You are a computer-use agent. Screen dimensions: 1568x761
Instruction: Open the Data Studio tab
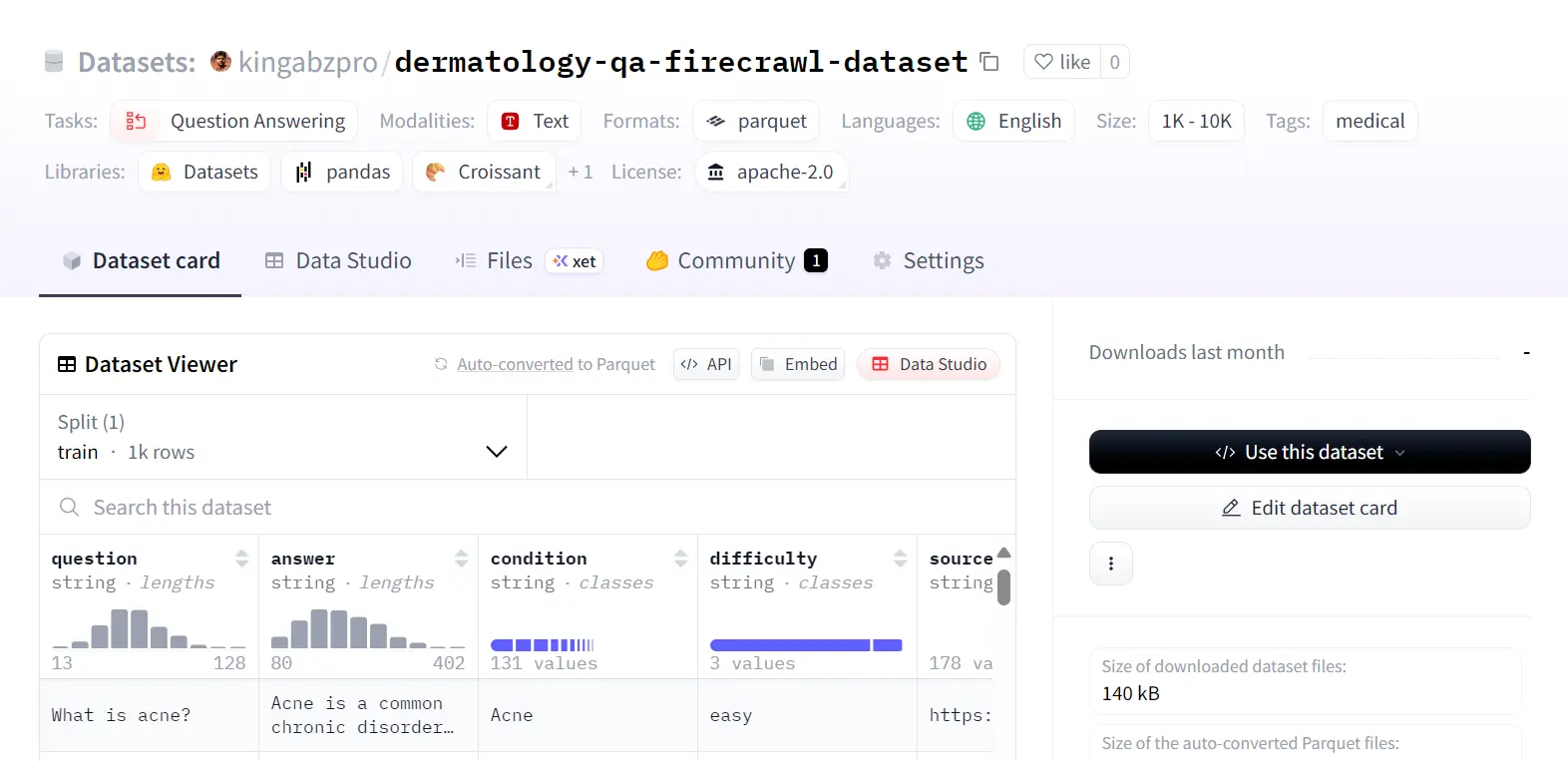pyautogui.click(x=338, y=260)
